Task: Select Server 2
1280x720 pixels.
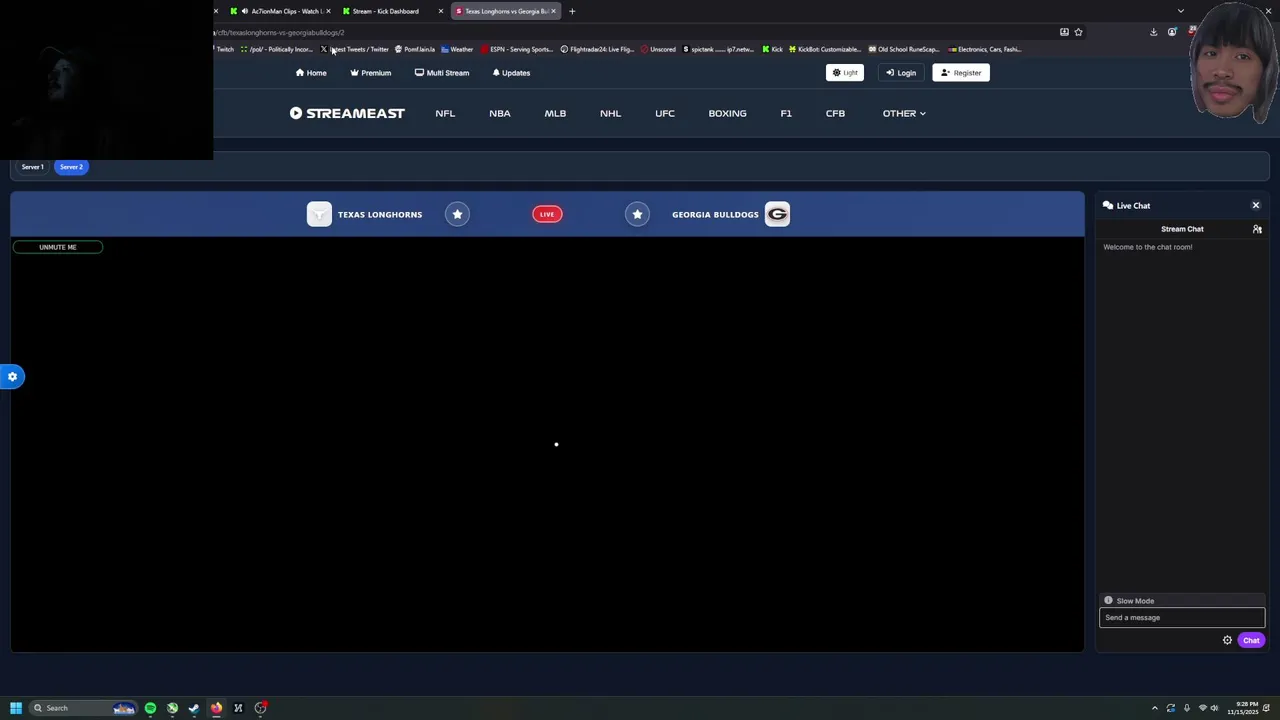Action: [71, 167]
